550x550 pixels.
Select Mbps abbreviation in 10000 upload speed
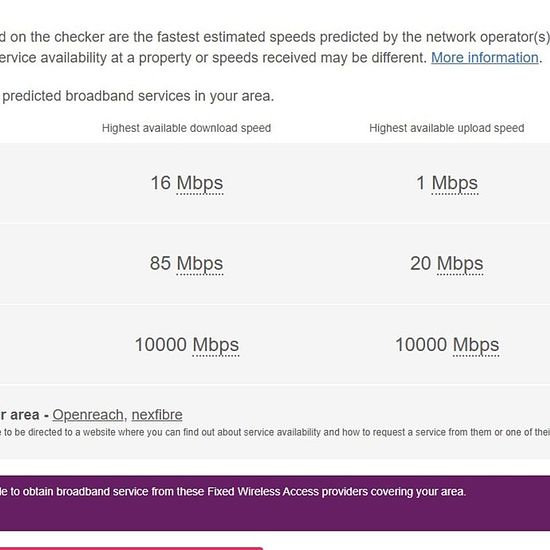(x=476, y=345)
